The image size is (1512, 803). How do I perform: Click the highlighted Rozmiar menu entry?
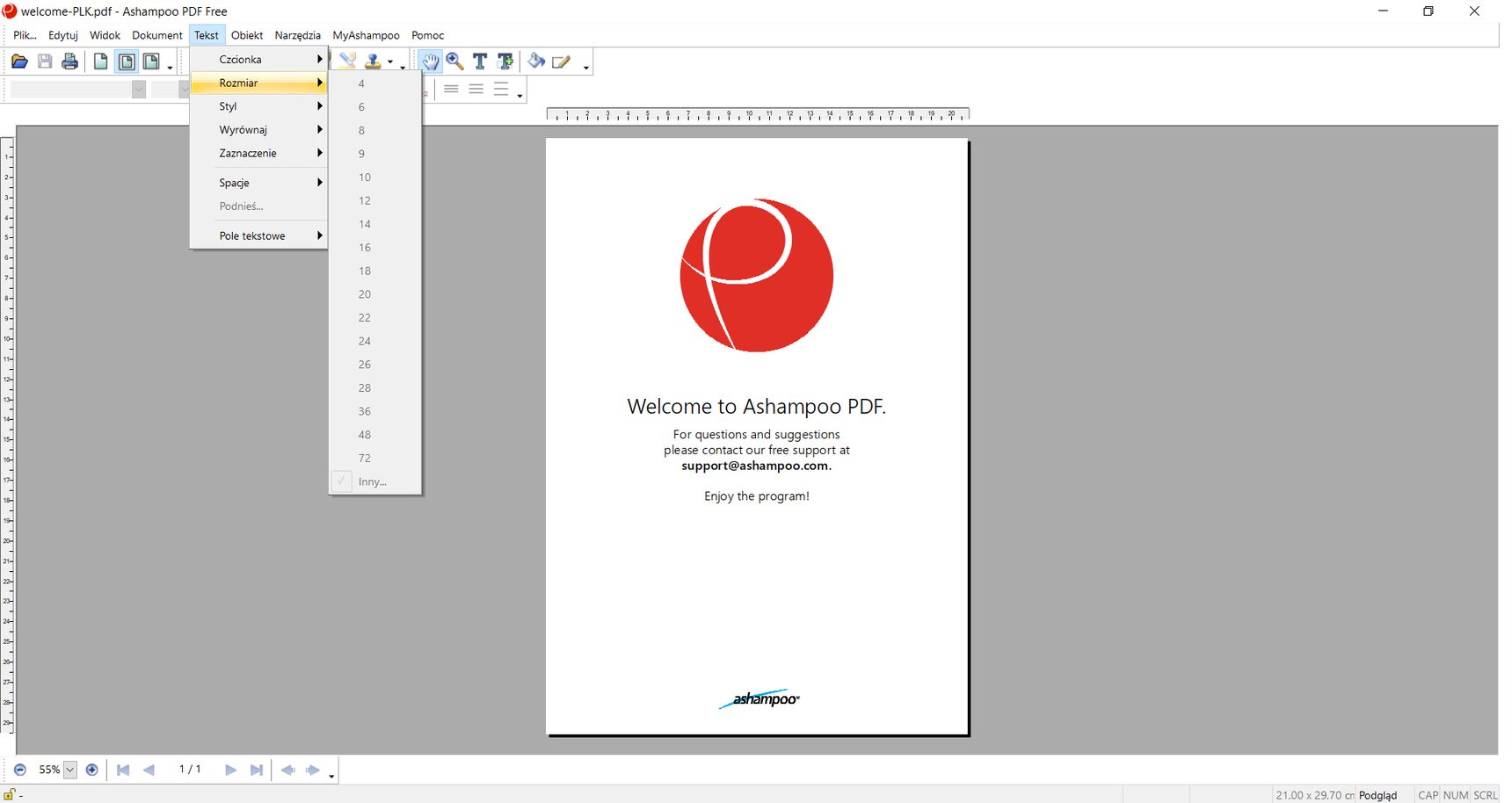point(258,83)
